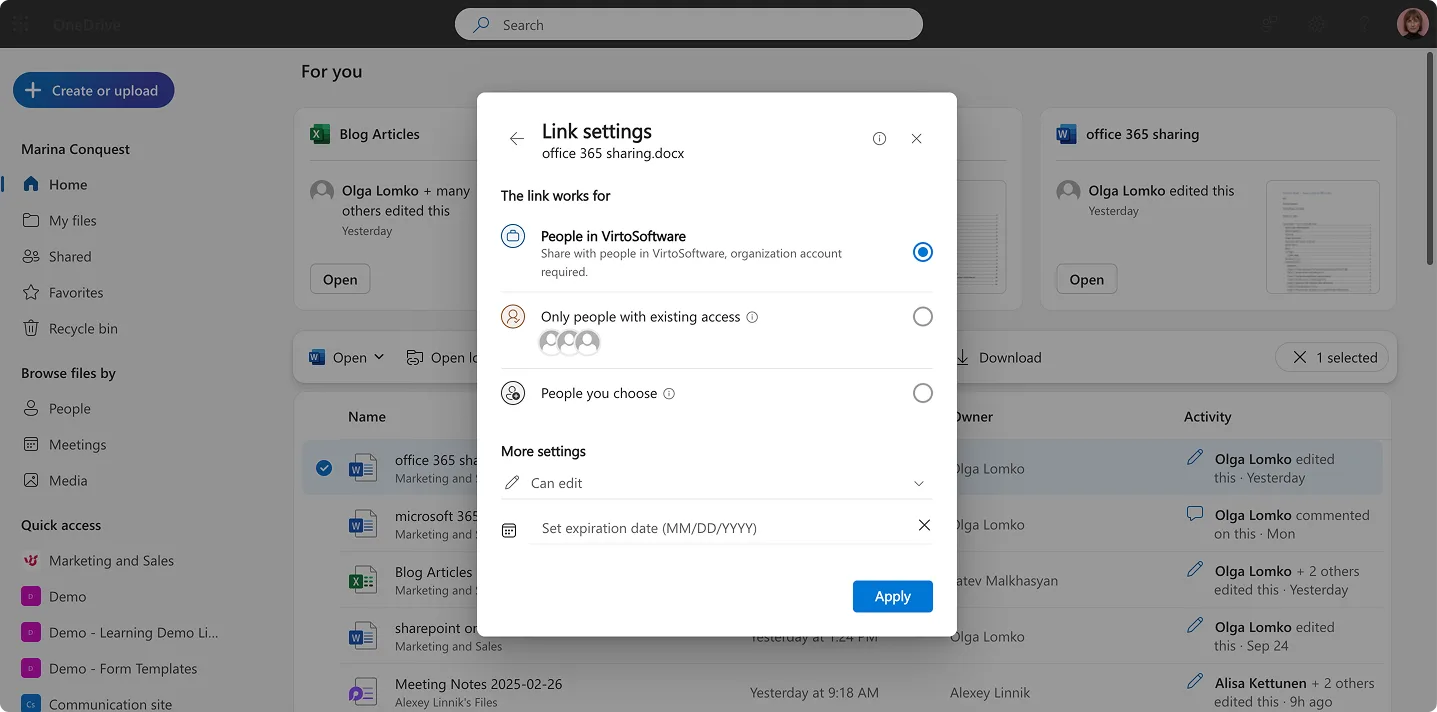Click the comment icon on Olga Lomko's activity
Screen dimensions: 1437x712
pos(1194,513)
